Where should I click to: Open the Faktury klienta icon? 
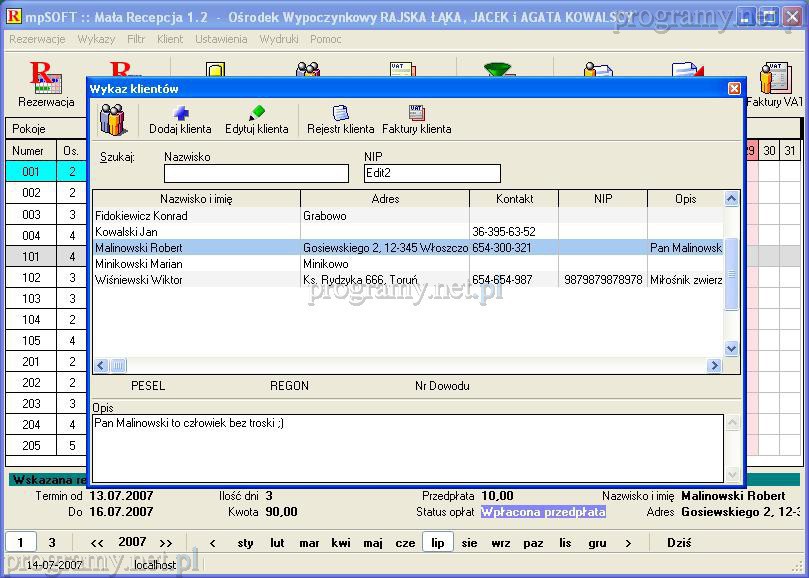(x=416, y=114)
